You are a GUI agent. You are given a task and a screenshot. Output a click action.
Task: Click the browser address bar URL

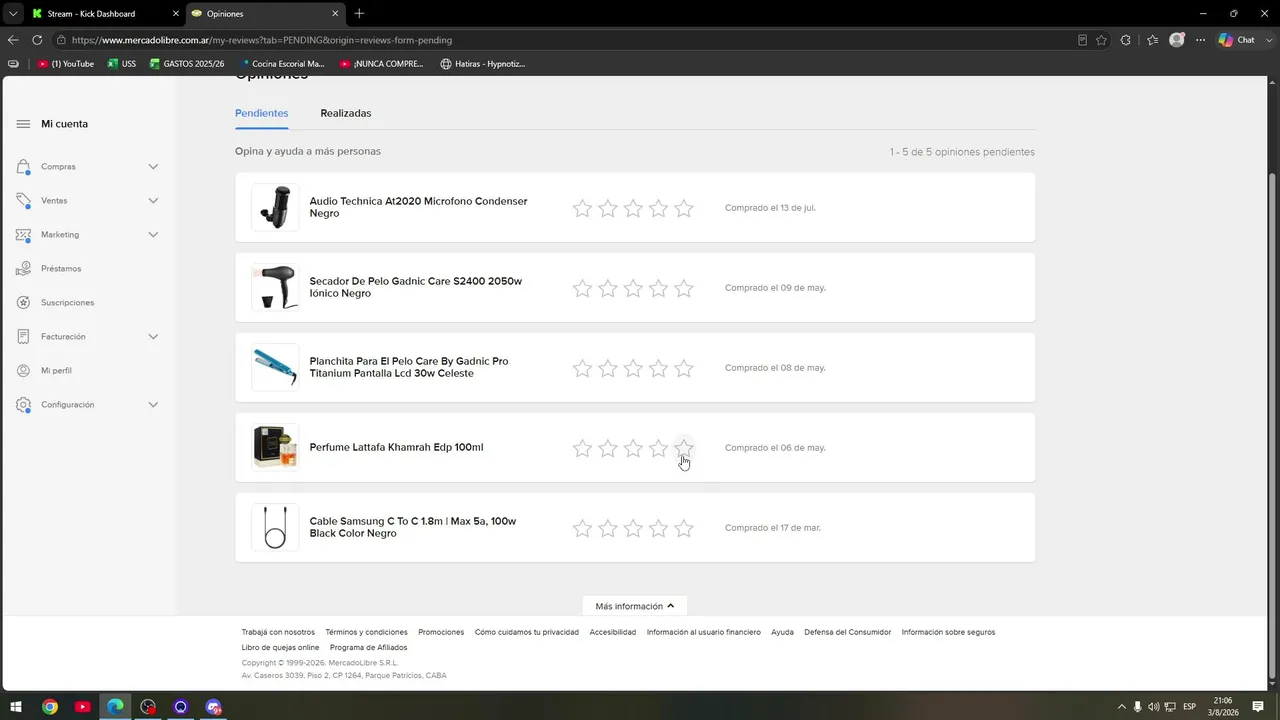[x=262, y=40]
